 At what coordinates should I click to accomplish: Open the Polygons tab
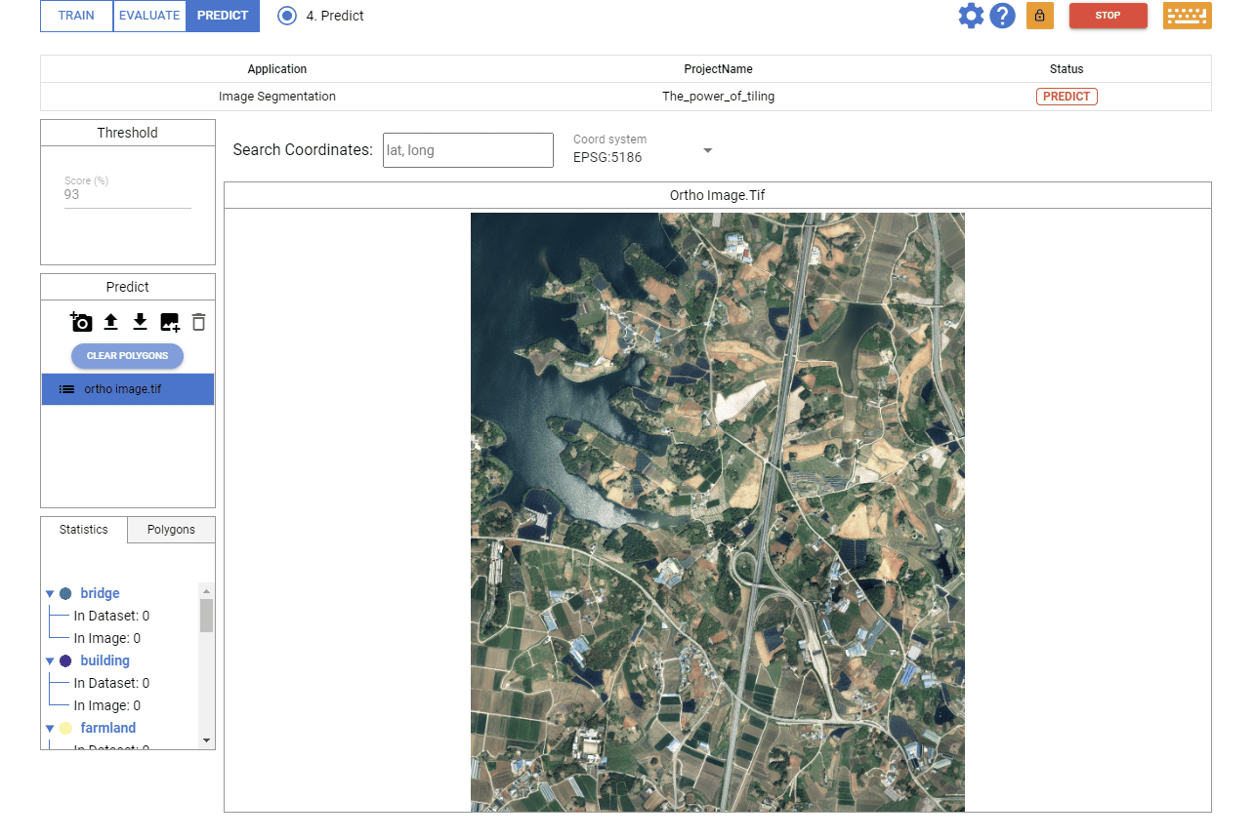(170, 529)
